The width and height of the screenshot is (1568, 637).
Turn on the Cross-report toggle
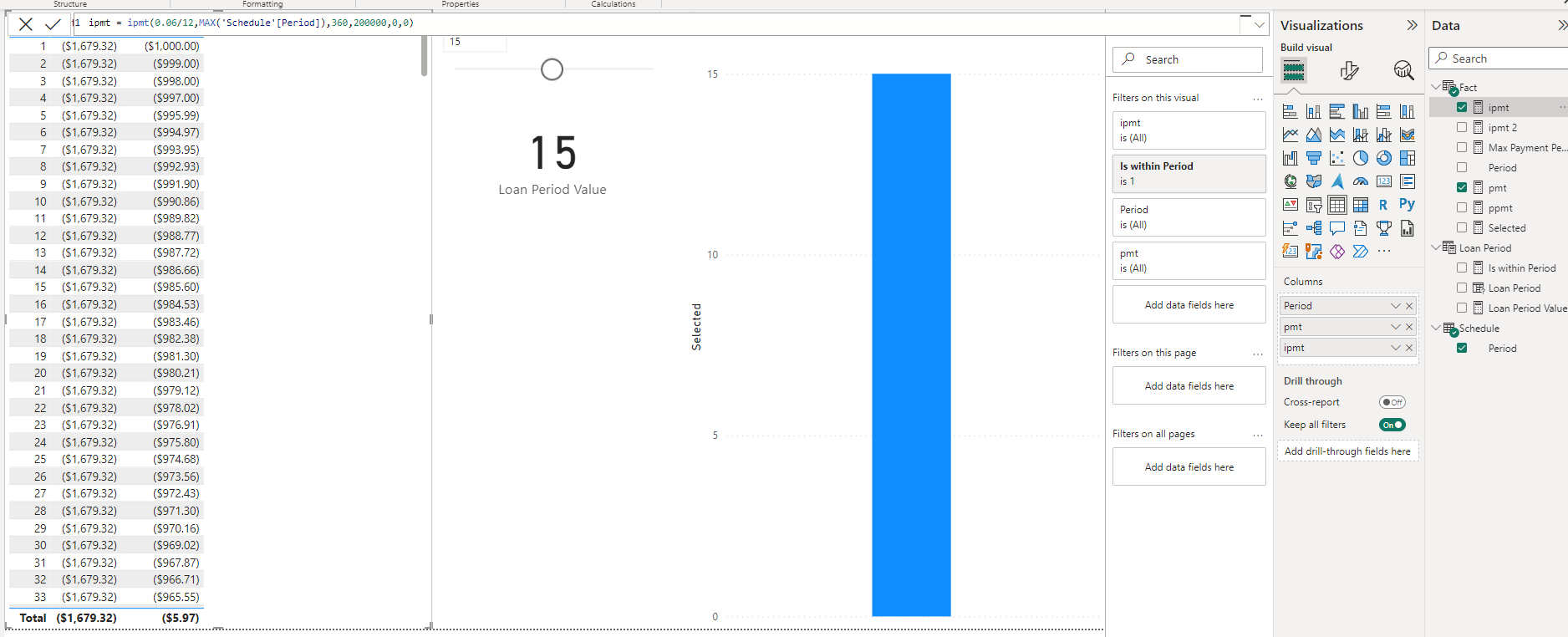[1392, 402]
